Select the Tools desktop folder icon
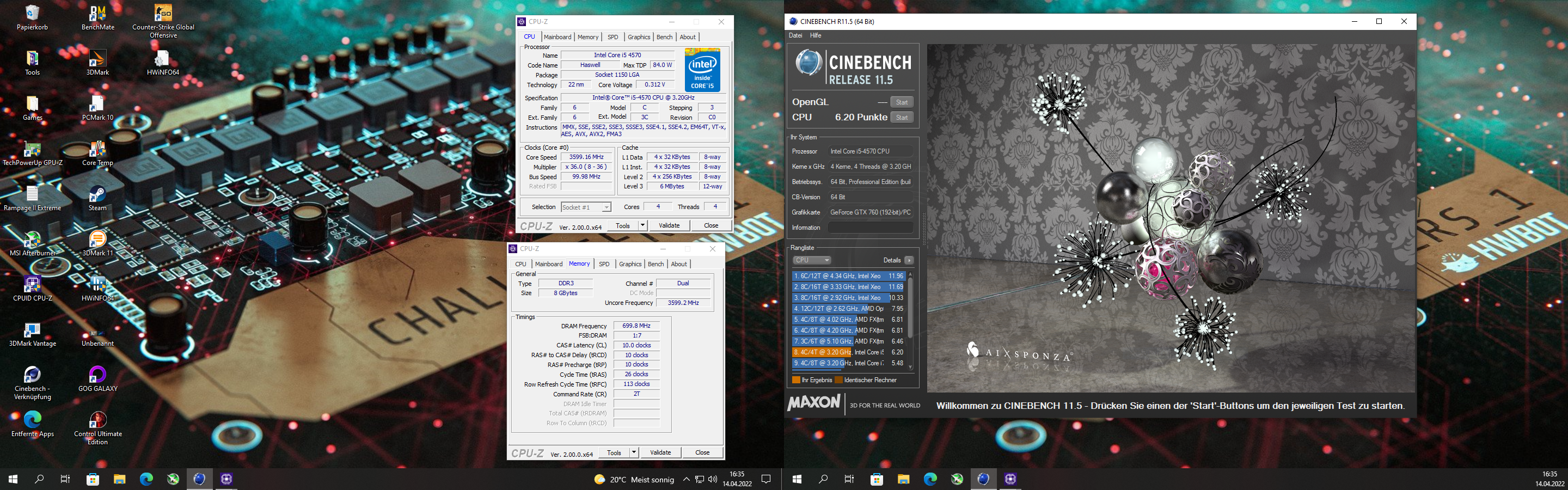The width and height of the screenshot is (1568, 490). click(32, 63)
